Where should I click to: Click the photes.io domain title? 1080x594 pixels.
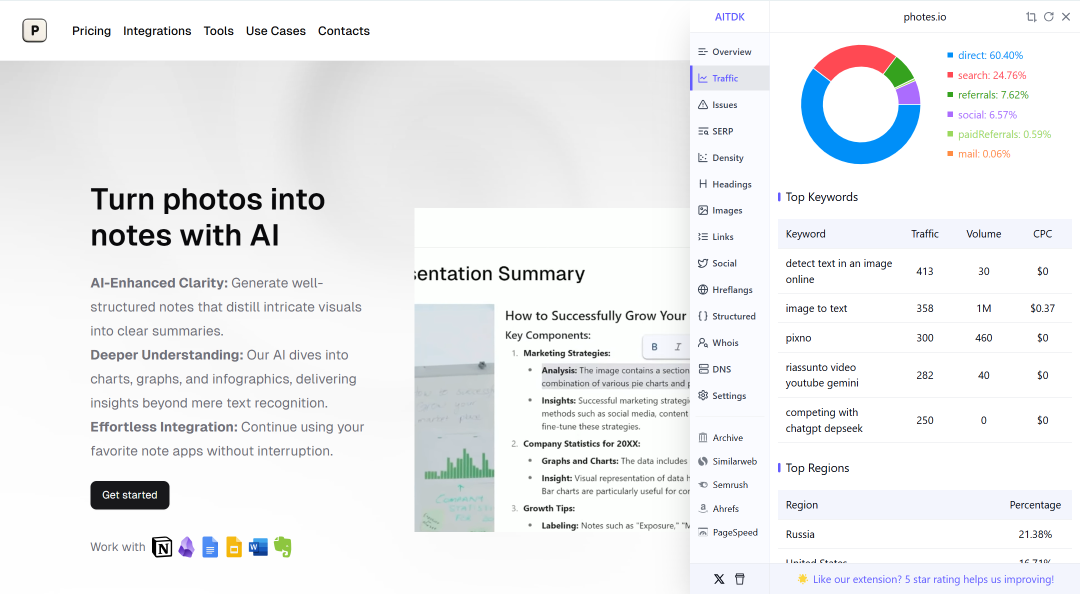point(924,17)
